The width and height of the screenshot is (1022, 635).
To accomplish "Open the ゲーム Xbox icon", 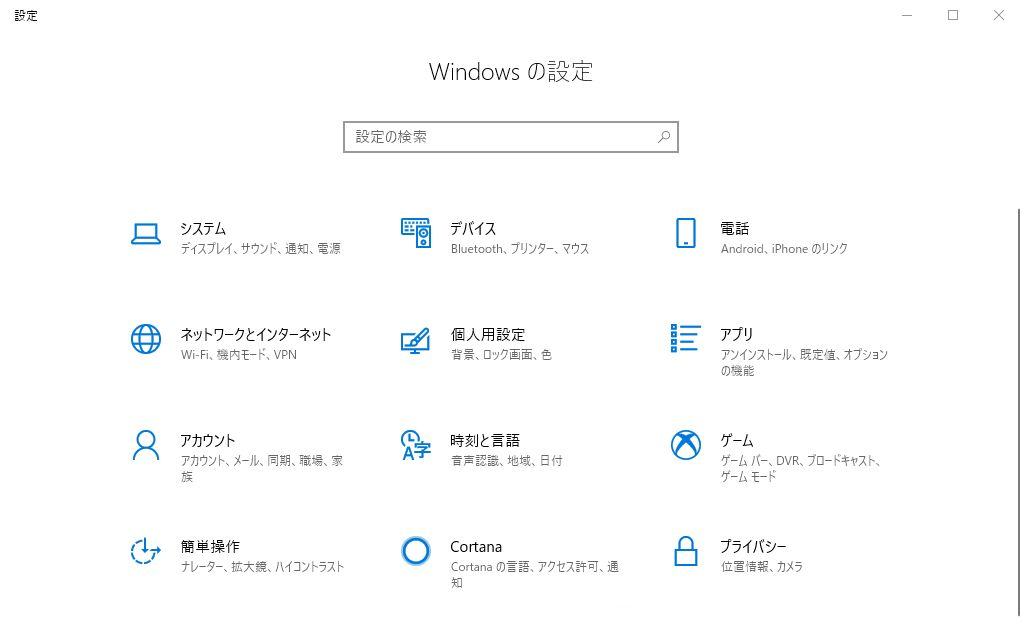I will click(686, 445).
